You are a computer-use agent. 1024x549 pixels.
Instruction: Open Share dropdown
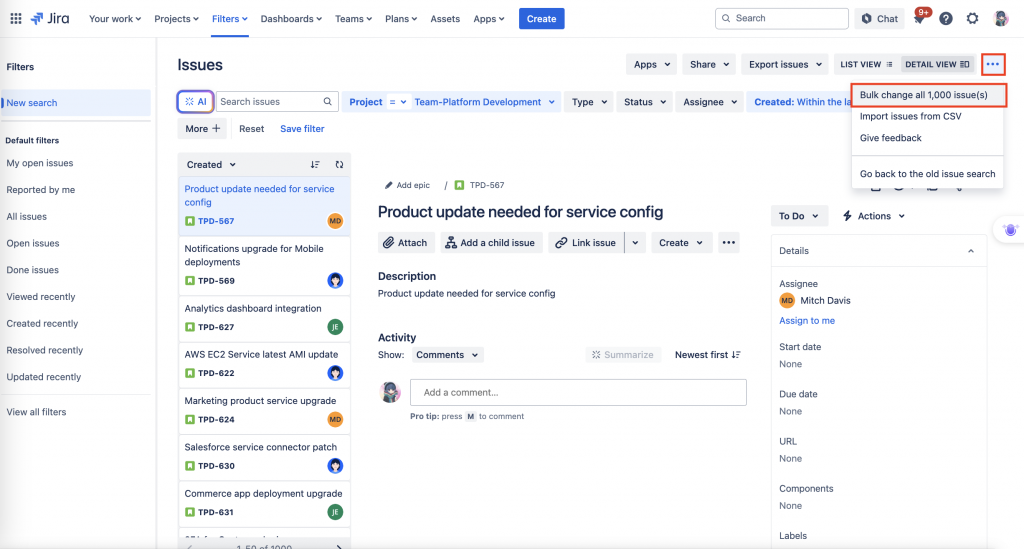(x=709, y=64)
